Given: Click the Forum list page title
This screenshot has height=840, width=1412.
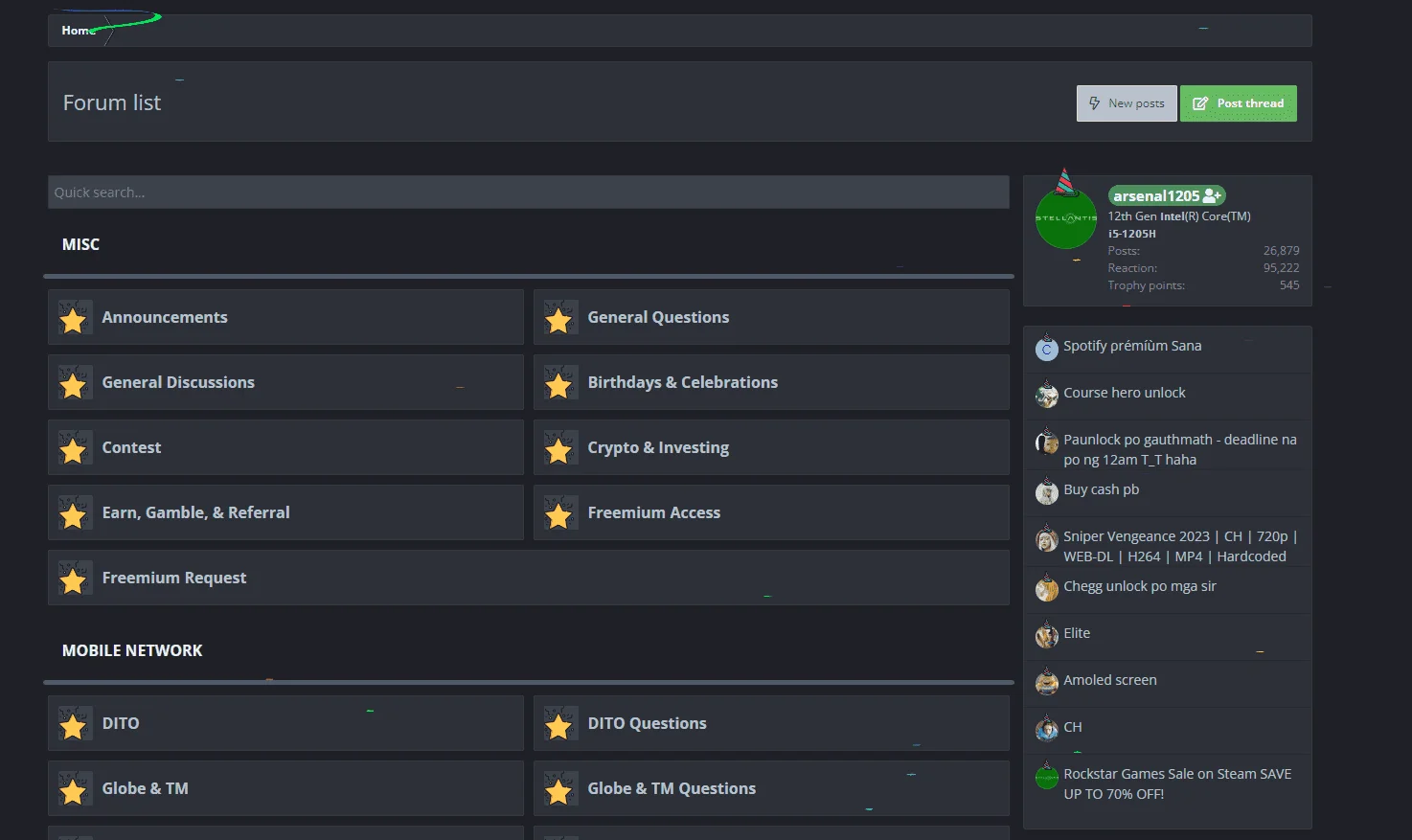Looking at the screenshot, I should point(112,102).
